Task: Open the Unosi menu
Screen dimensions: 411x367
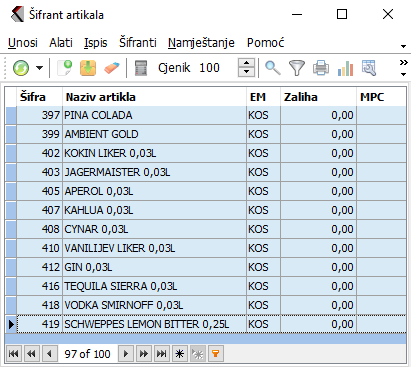Action: [x=23, y=43]
